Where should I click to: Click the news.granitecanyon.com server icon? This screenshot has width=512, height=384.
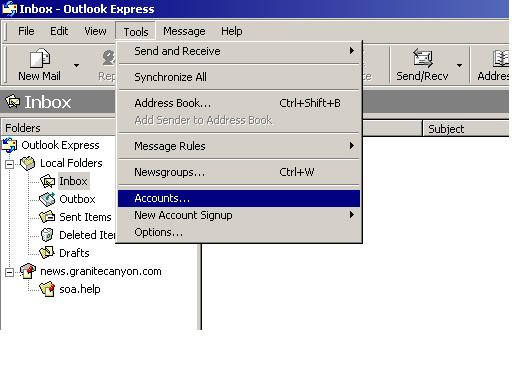tap(27, 271)
